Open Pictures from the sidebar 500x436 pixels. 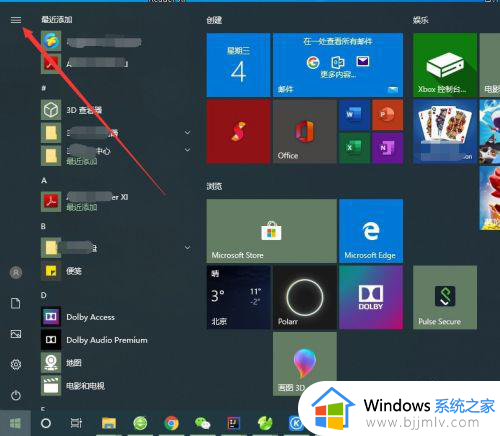click(16, 334)
